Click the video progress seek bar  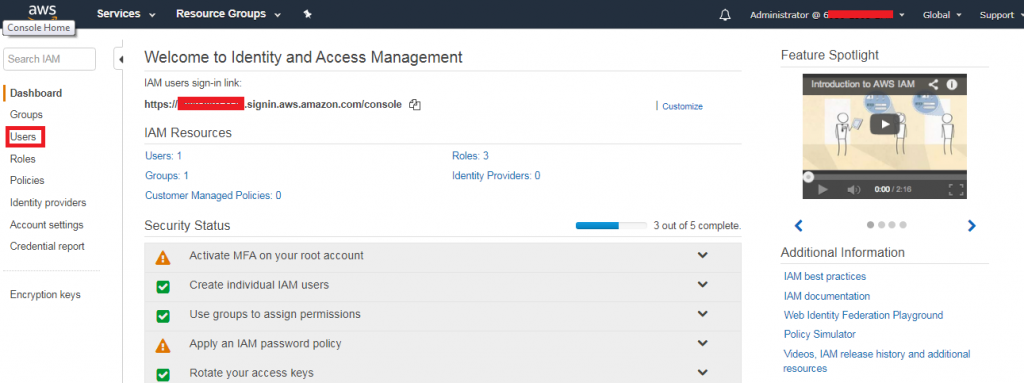point(884,176)
